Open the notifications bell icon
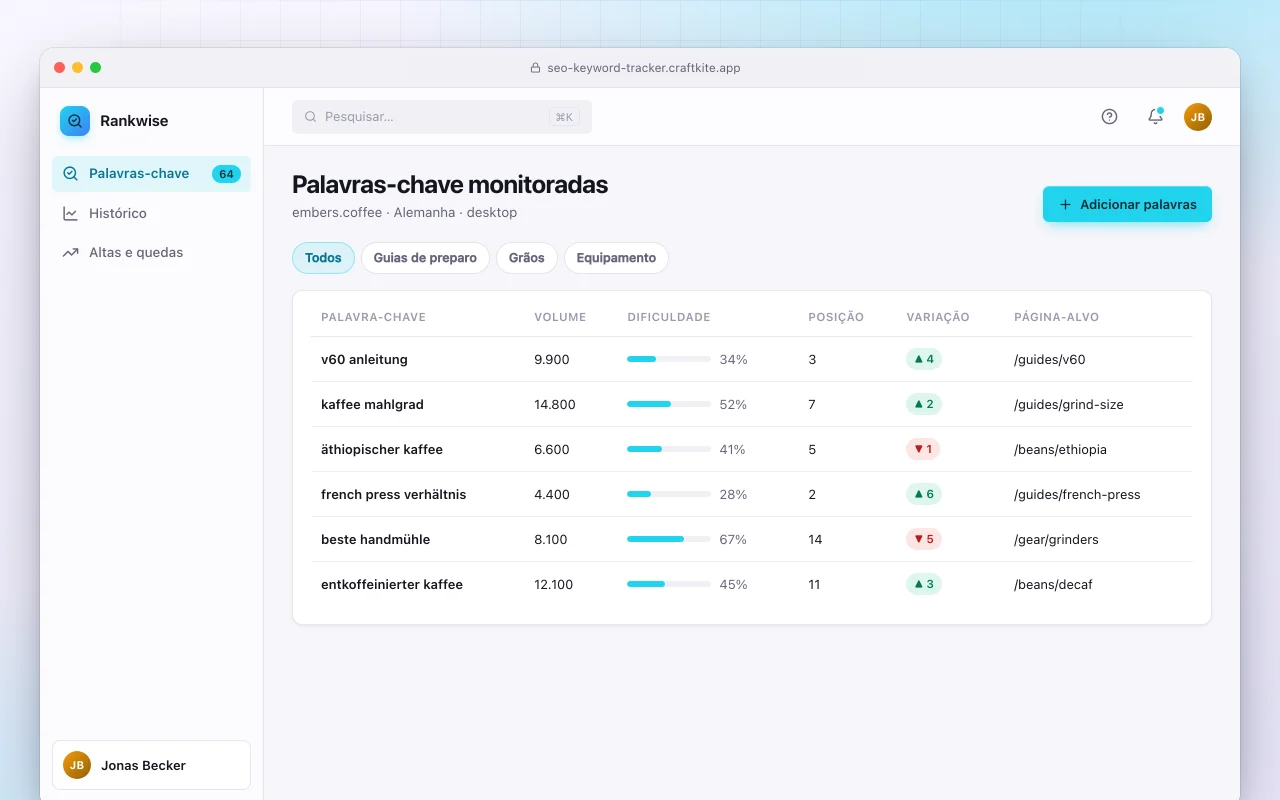Screen dimensions: 1280x800 coord(1155,117)
